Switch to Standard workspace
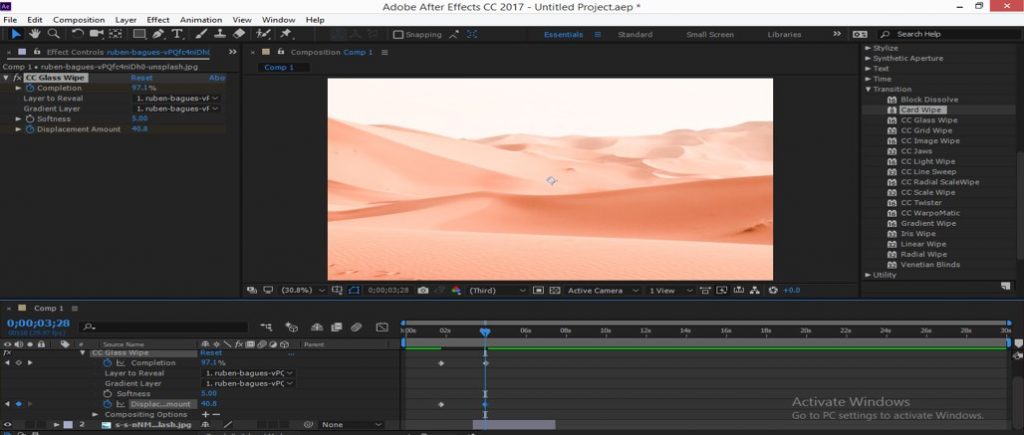 coord(635,35)
